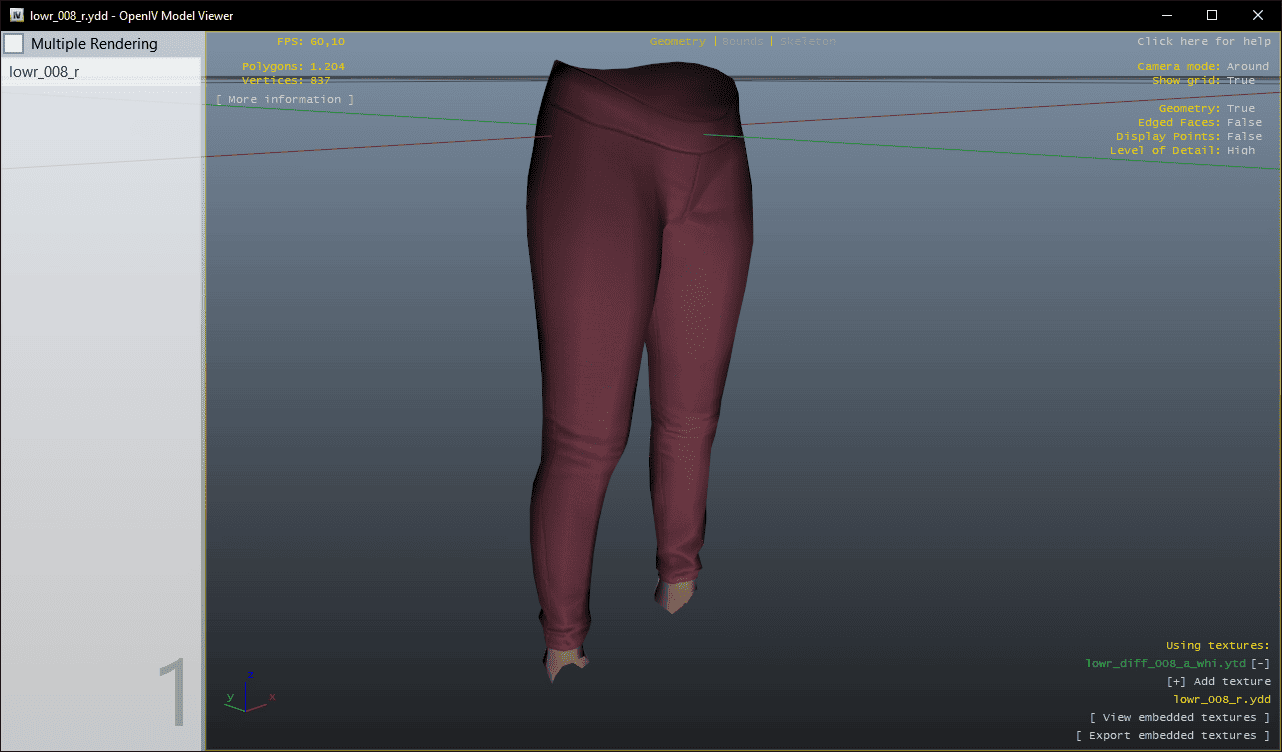The height and width of the screenshot is (752, 1282).
Task: Switch to the Geometry view tab
Action: [x=677, y=42]
